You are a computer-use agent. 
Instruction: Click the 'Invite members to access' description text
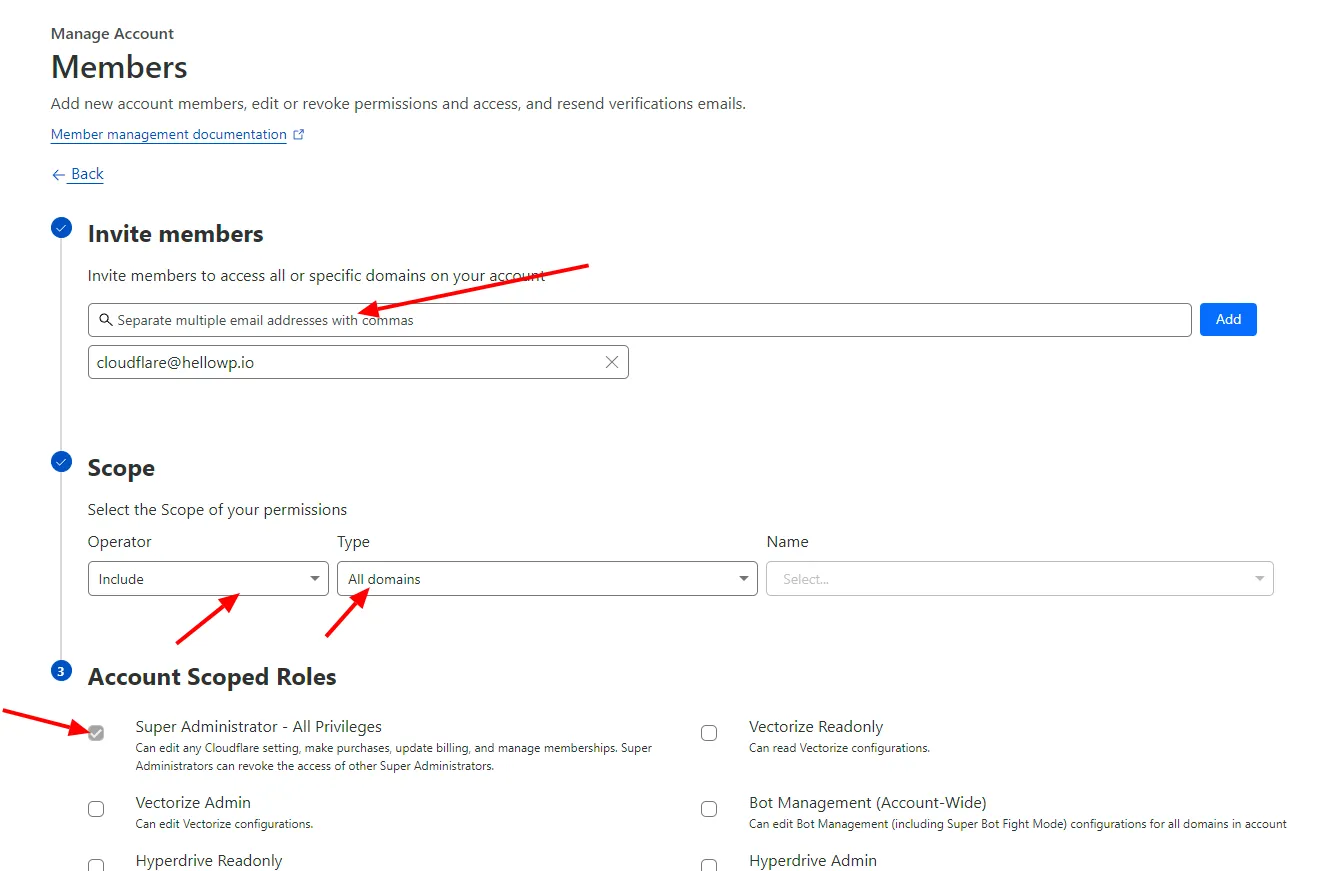[x=317, y=276]
